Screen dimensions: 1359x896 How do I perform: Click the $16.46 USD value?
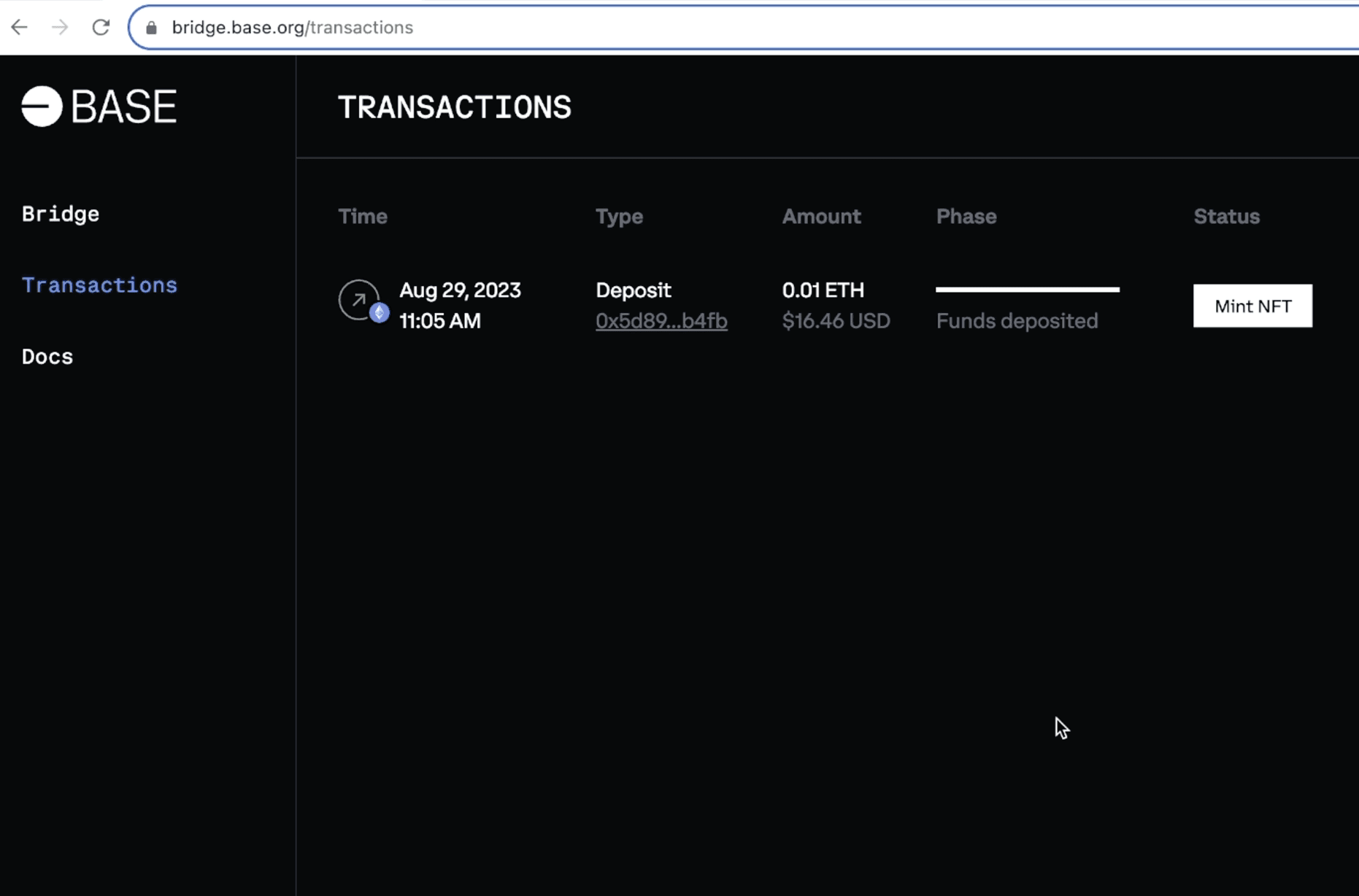coord(836,321)
